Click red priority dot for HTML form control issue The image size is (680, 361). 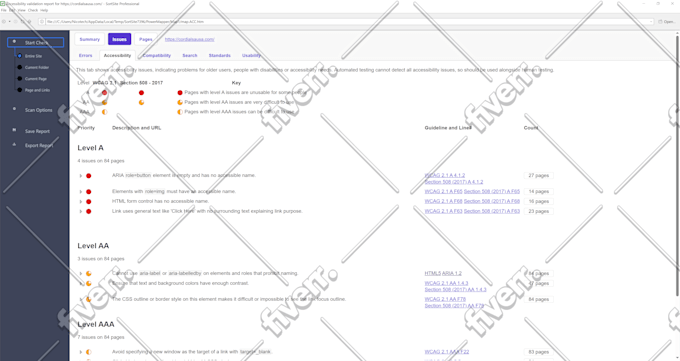[88, 202]
